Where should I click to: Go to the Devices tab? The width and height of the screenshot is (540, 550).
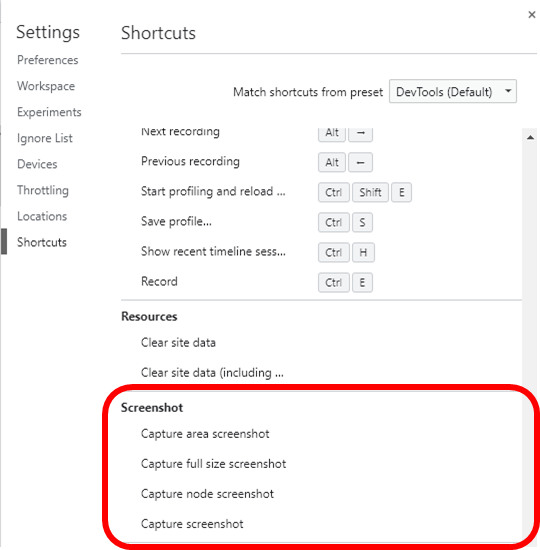click(x=37, y=164)
